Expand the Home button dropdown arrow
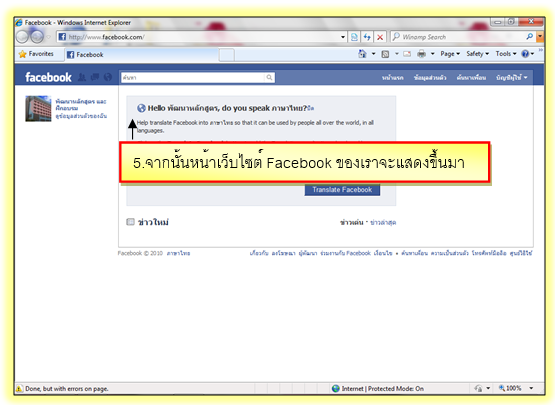555x405 pixels. (373, 54)
